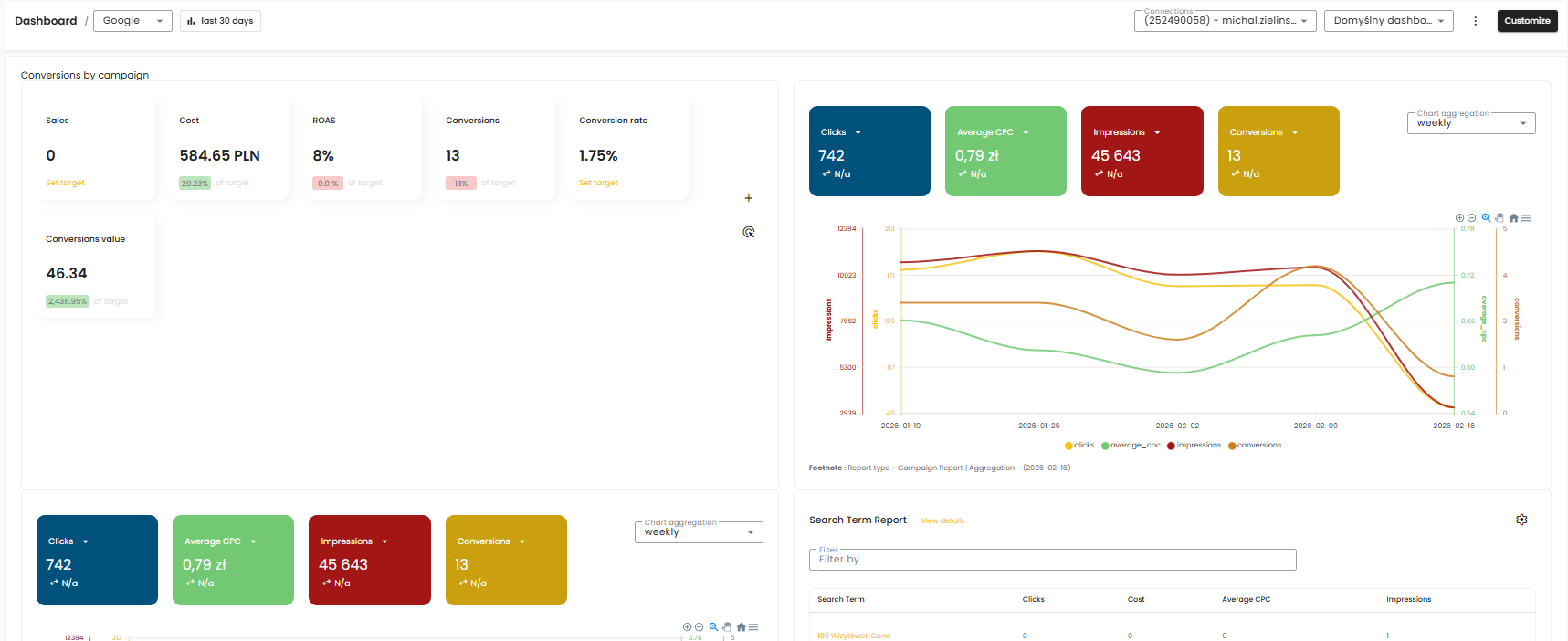Toggle the average_cpc legend series
Screen dimensions: 1568x641
(1131, 446)
